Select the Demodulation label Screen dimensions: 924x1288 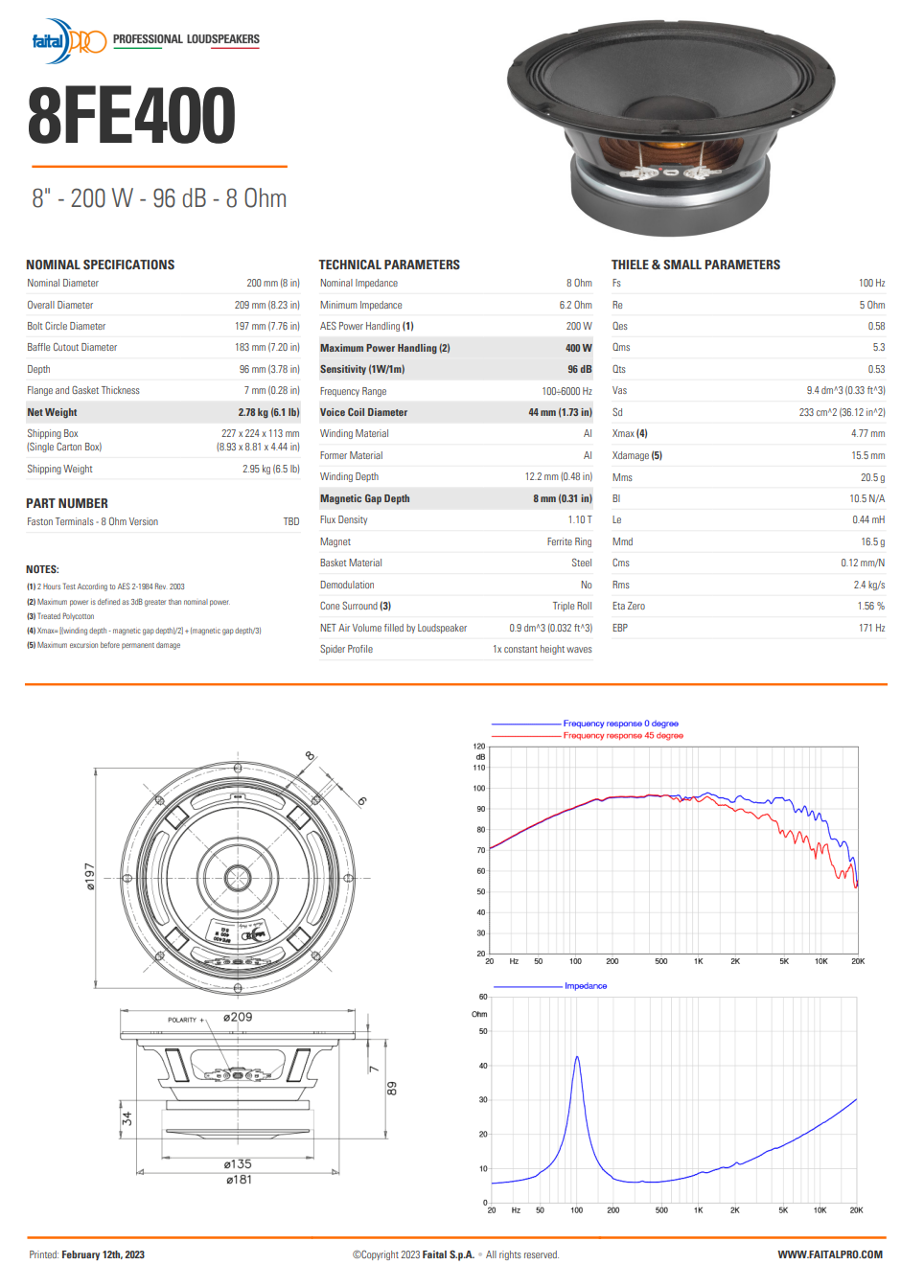tap(348, 586)
